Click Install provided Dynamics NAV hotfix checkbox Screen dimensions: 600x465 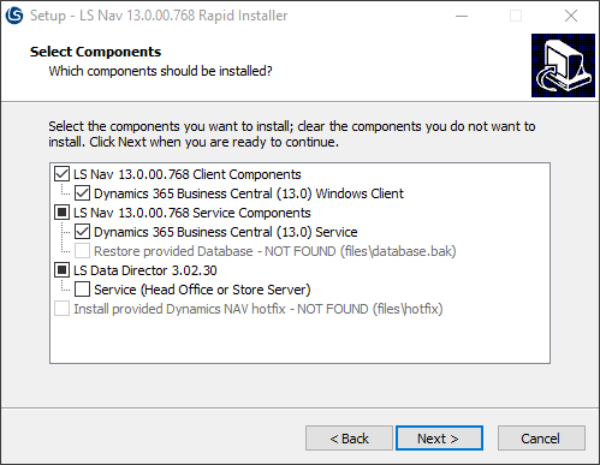61,309
